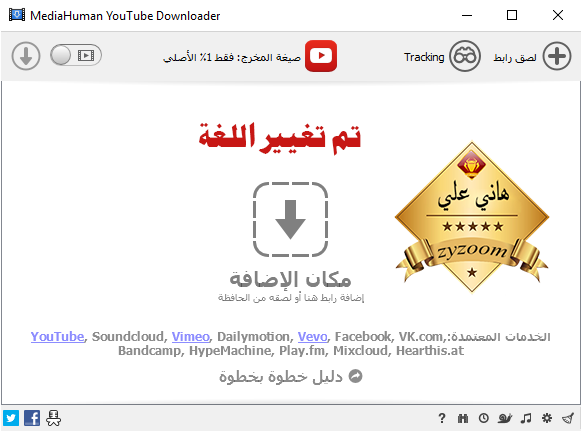
Task: Click the music note icon in status bar
Action: point(526,418)
